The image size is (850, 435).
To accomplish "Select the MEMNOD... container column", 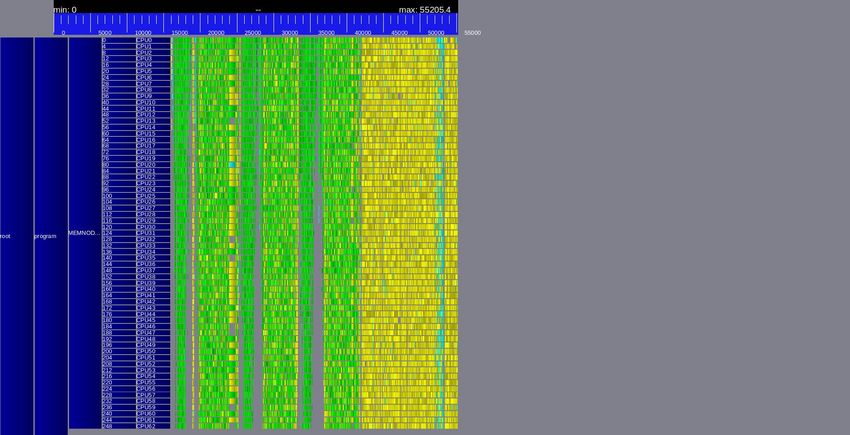I will pyautogui.click(x=85, y=233).
